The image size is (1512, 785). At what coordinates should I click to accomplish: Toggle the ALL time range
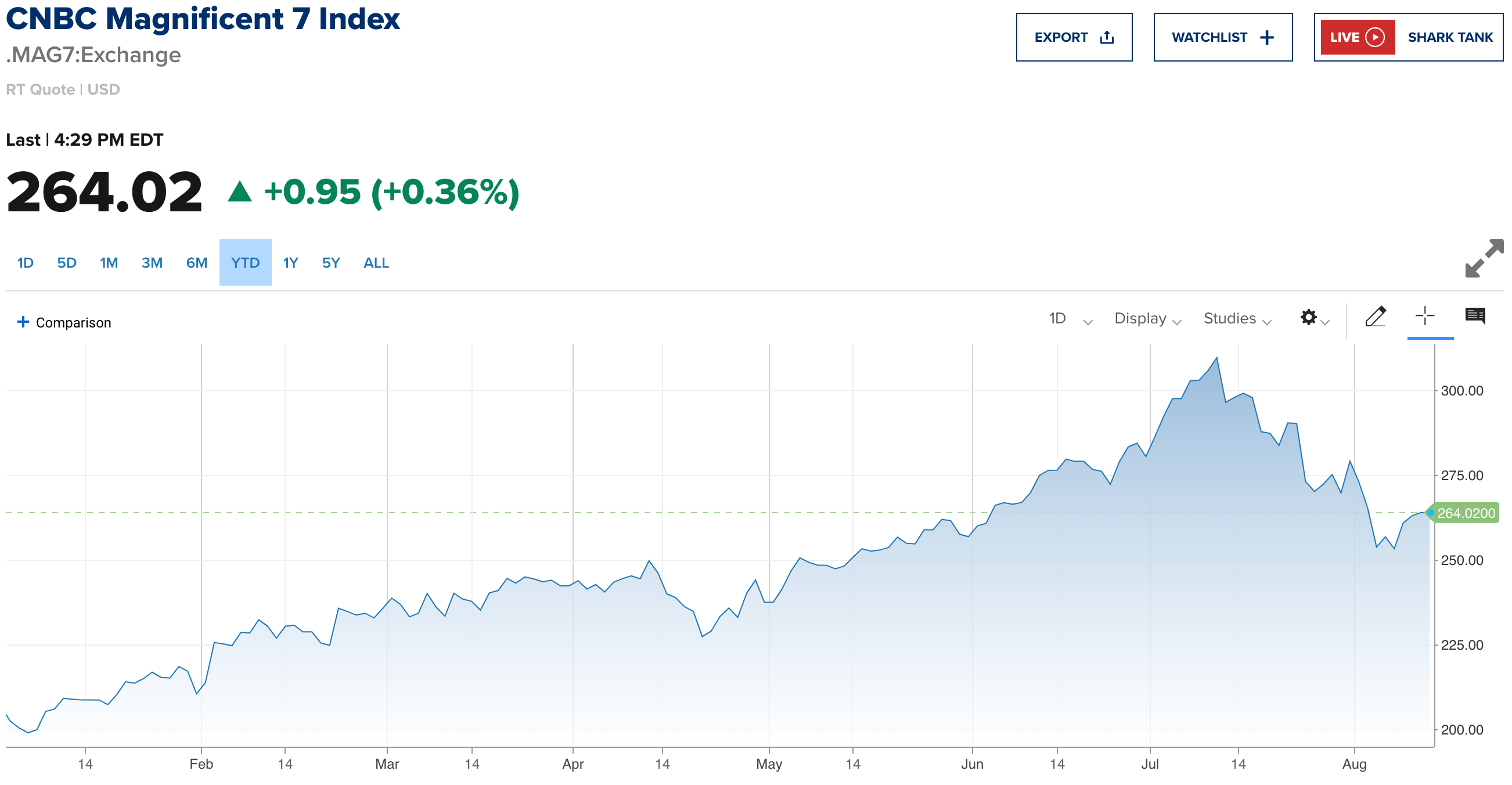pos(376,263)
